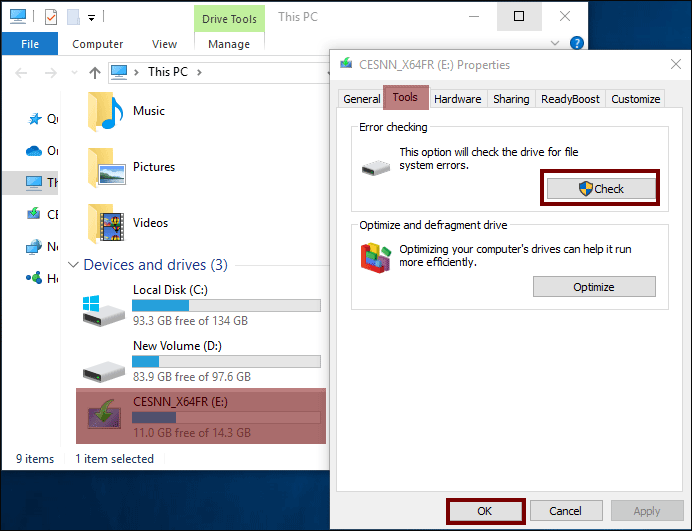Viewport: 692px width, 531px height.
Task: Collapse the Devices and drives group
Action: tap(73, 265)
